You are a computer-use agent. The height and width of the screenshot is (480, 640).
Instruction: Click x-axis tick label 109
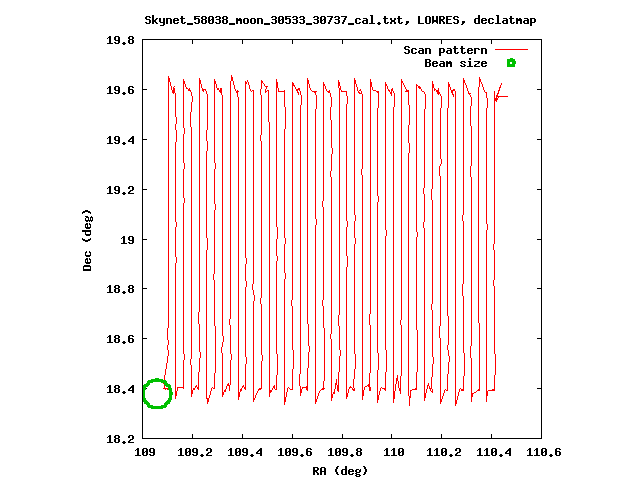pos(144,452)
